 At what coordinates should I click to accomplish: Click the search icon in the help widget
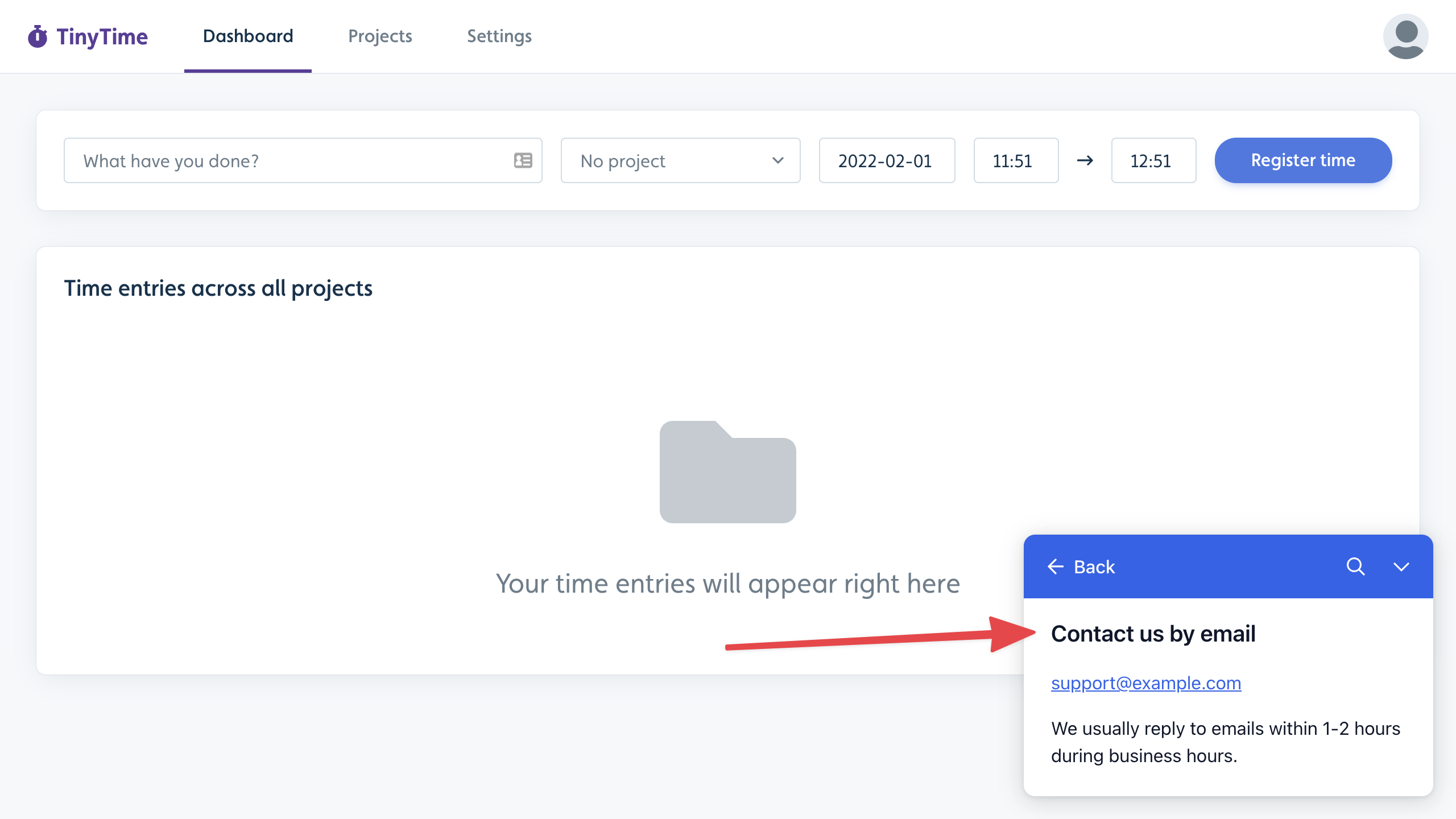coord(1355,566)
